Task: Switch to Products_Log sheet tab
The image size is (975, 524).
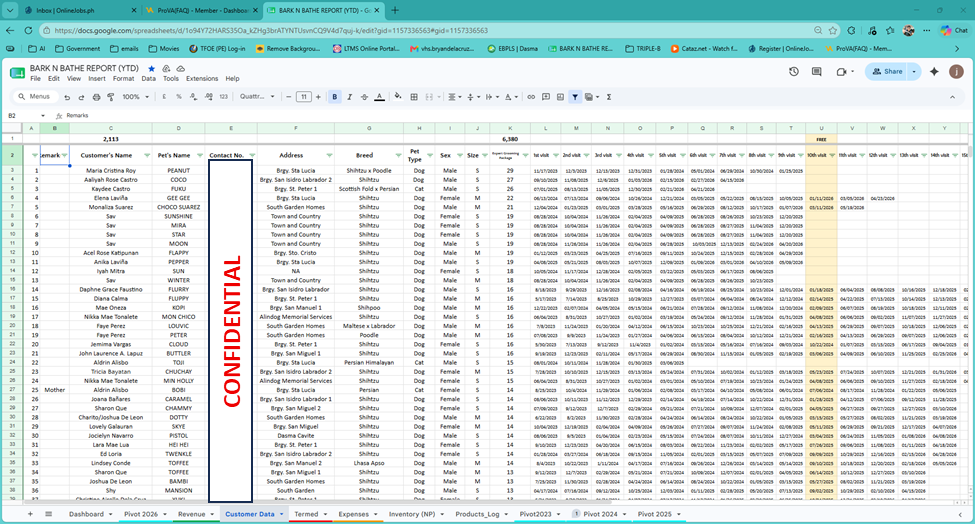Action: 482,514
